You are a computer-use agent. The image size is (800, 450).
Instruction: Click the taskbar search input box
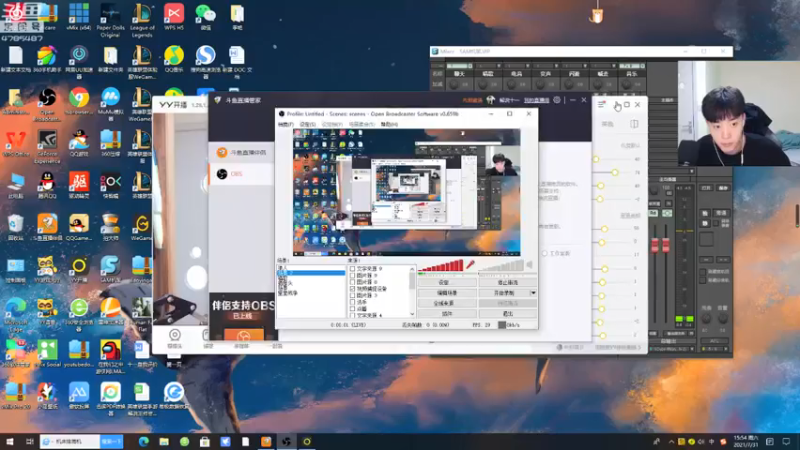tap(70, 441)
